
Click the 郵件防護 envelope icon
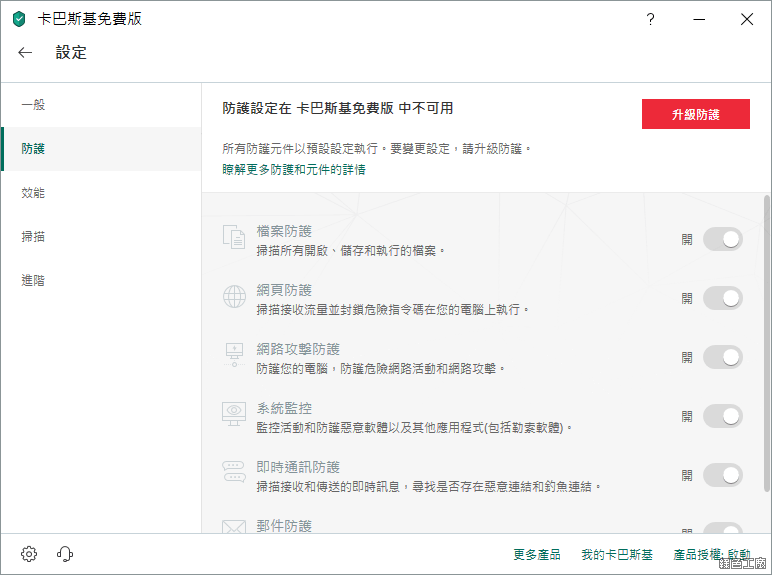[234, 527]
